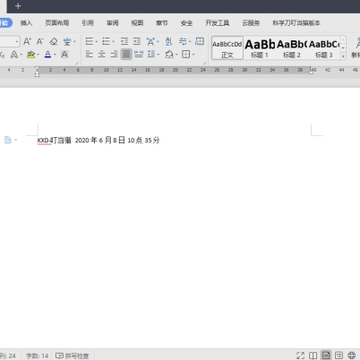Center align the paragraph

pos(102,54)
